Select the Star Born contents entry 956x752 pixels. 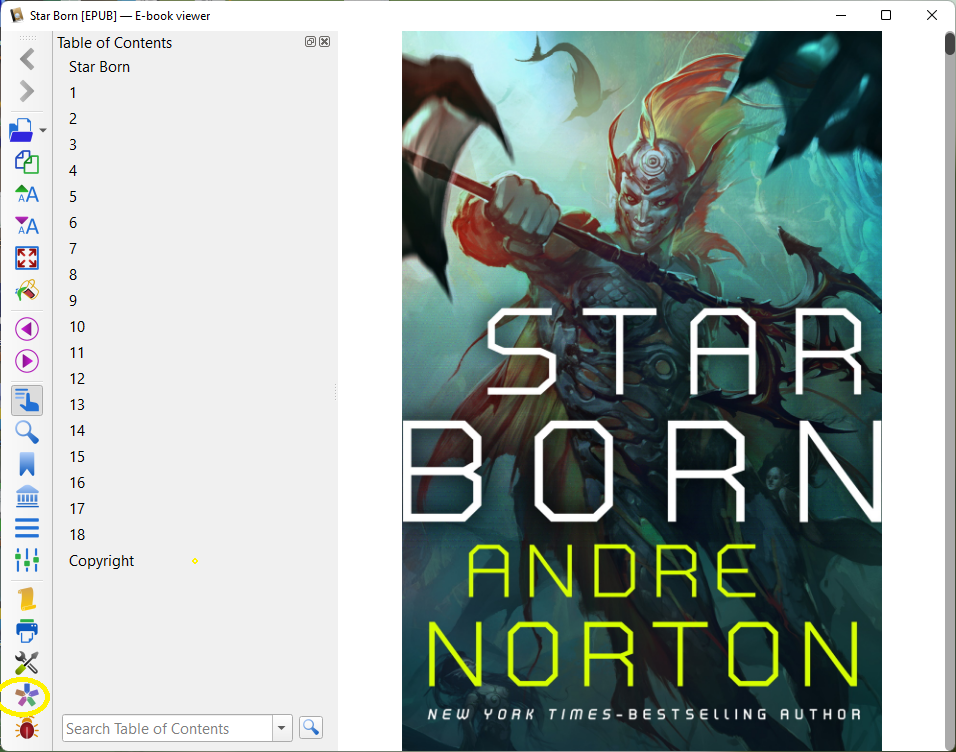coord(99,67)
